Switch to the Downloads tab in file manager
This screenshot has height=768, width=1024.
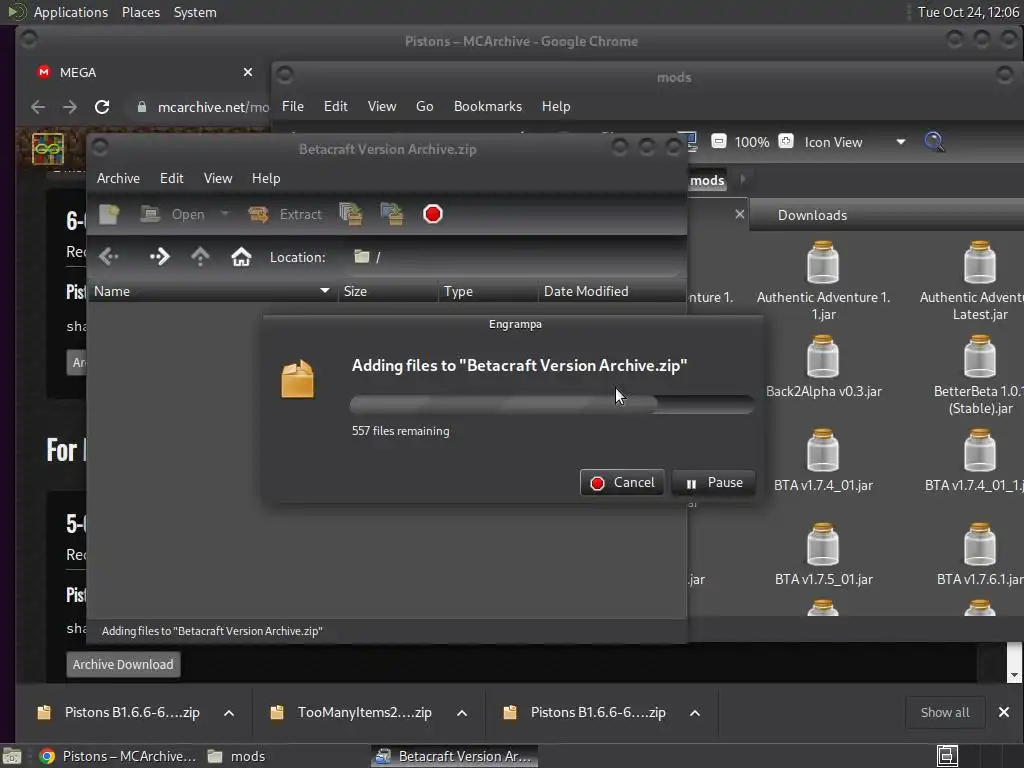pyautogui.click(x=812, y=216)
